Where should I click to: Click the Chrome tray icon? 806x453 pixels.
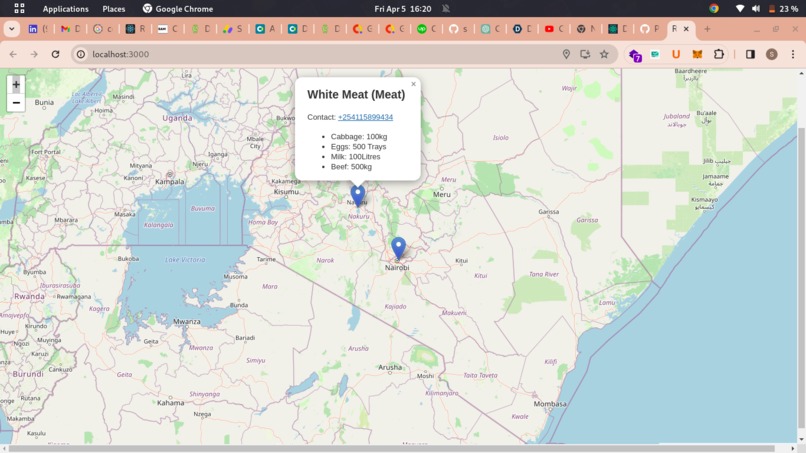point(713,8)
